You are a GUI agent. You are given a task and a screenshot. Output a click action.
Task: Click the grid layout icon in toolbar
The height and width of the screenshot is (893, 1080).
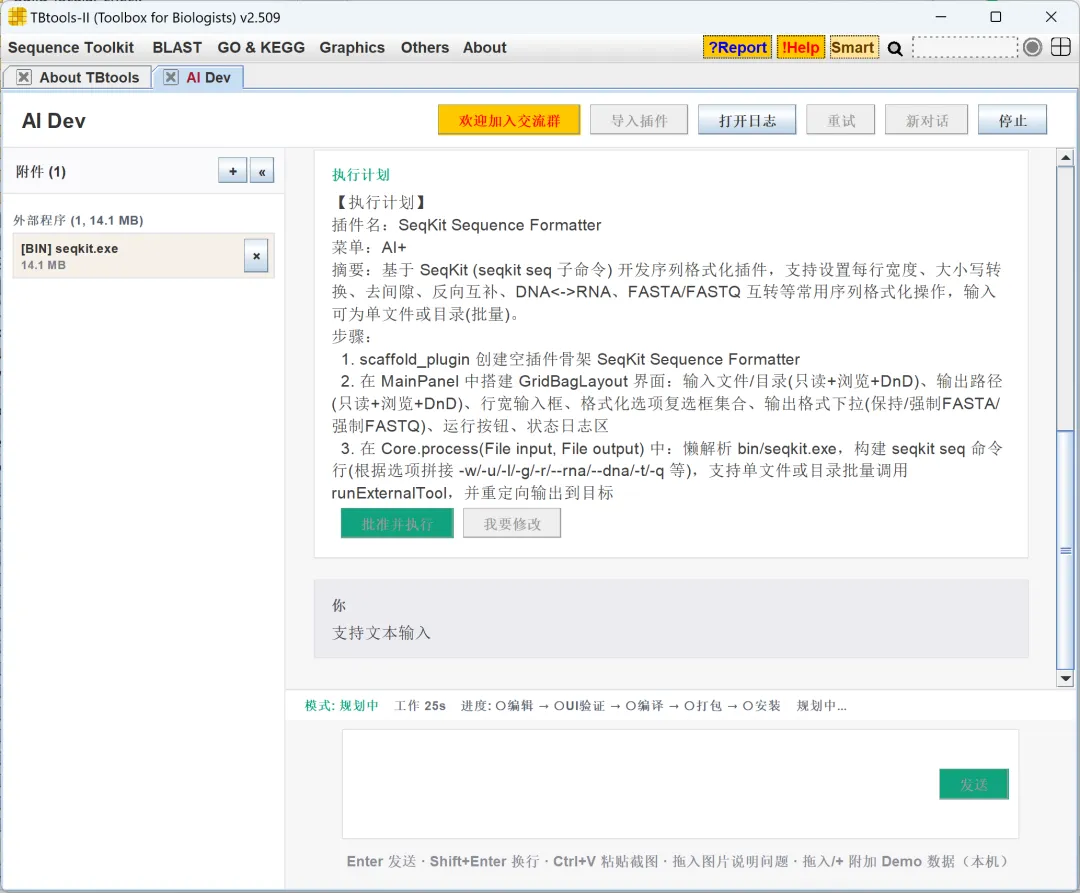pyautogui.click(x=1061, y=48)
